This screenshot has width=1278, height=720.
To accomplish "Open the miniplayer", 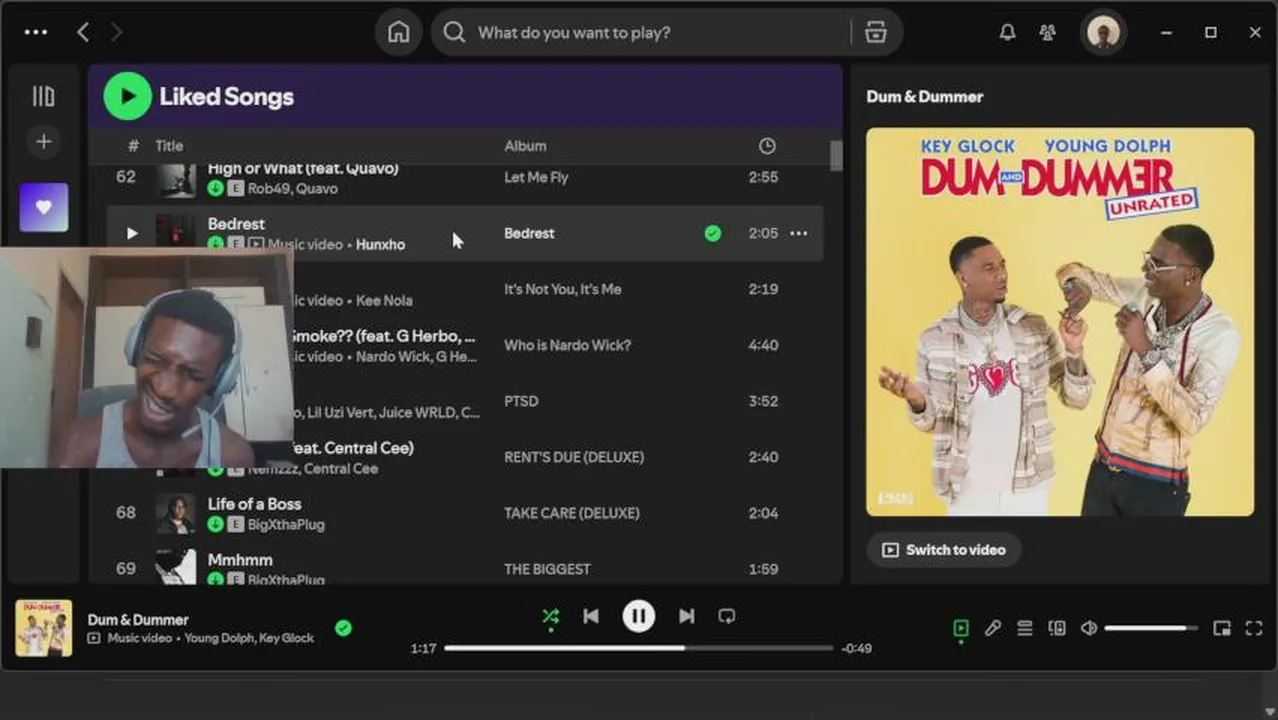I will (x=1221, y=628).
